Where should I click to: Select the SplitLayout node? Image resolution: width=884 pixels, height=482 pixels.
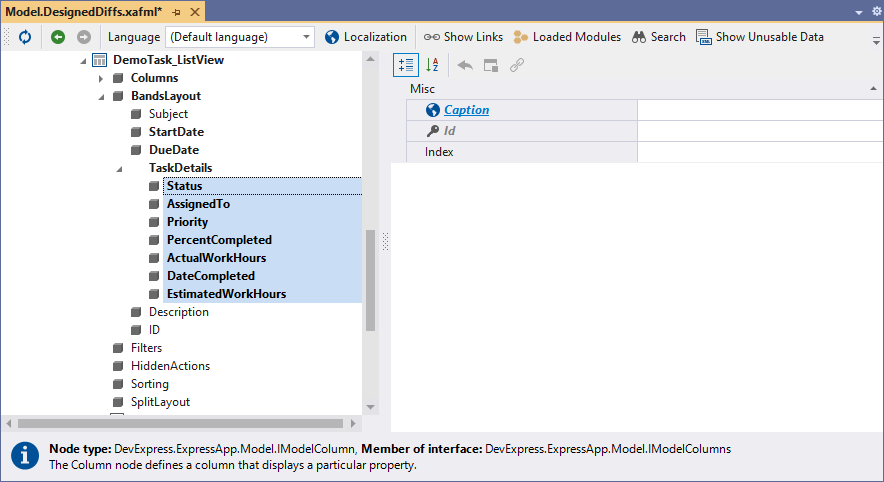160,403
